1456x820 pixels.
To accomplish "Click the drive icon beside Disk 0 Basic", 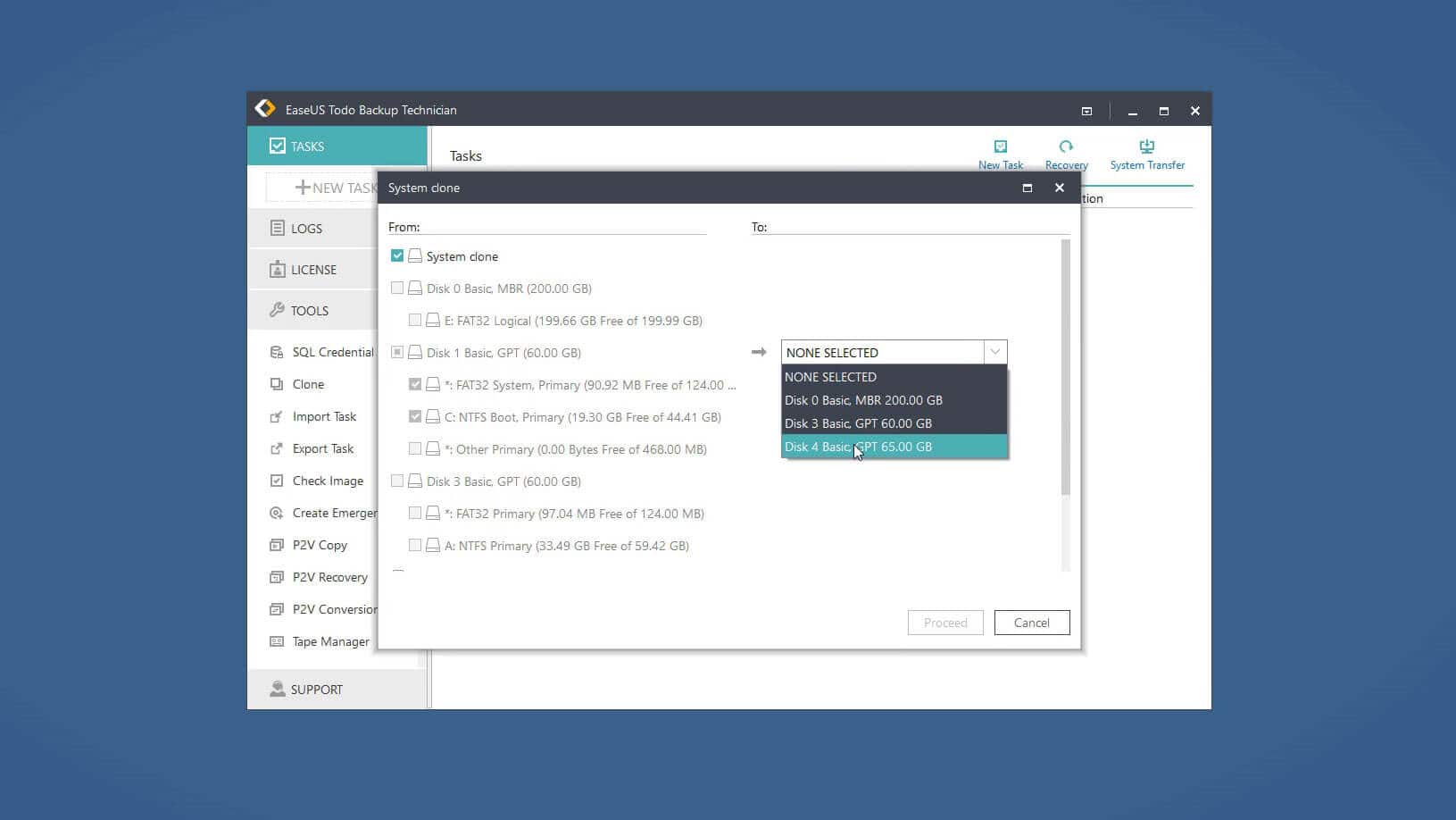I will coord(415,288).
